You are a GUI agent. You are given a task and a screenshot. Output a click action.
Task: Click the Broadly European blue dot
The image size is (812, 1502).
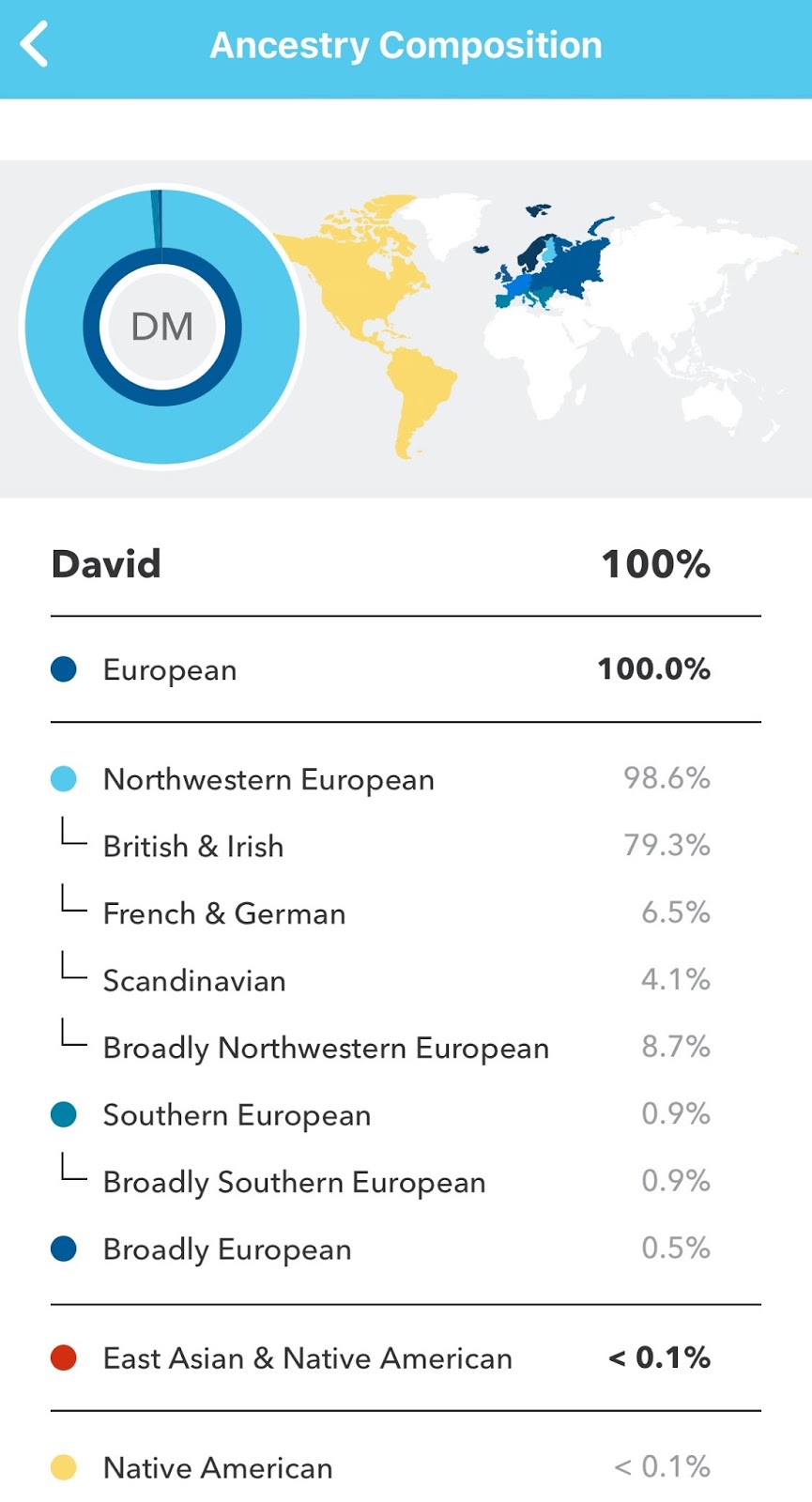(64, 1249)
